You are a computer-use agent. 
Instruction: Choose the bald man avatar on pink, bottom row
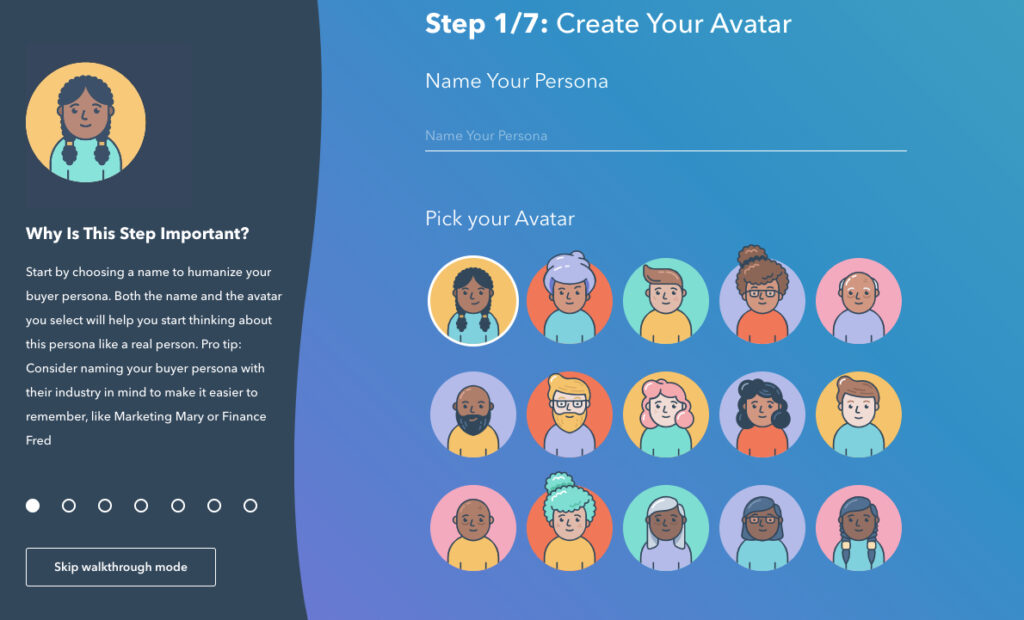[x=473, y=528]
